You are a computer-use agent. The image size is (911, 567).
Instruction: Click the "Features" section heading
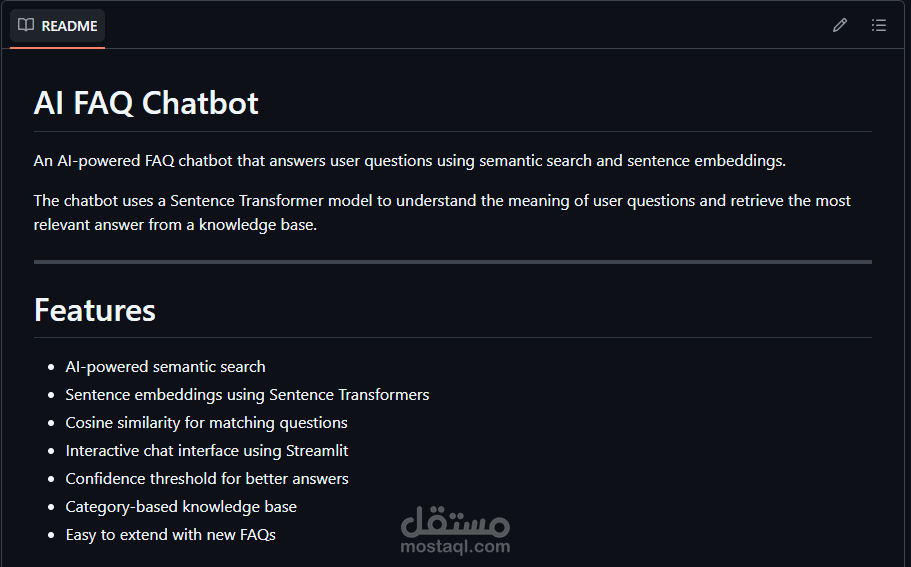[x=95, y=310]
